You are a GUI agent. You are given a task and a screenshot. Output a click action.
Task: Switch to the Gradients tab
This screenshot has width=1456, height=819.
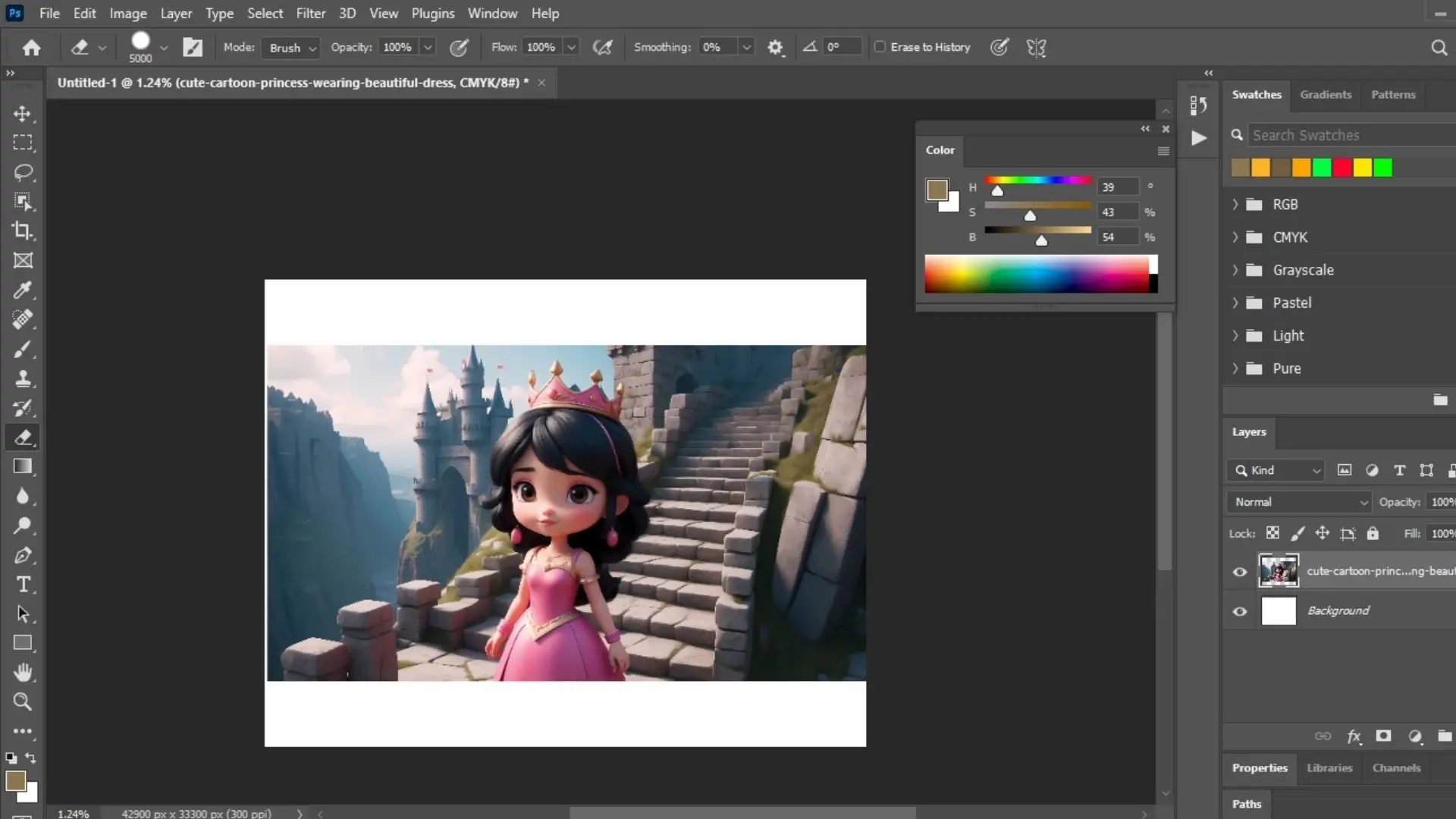pos(1326,95)
